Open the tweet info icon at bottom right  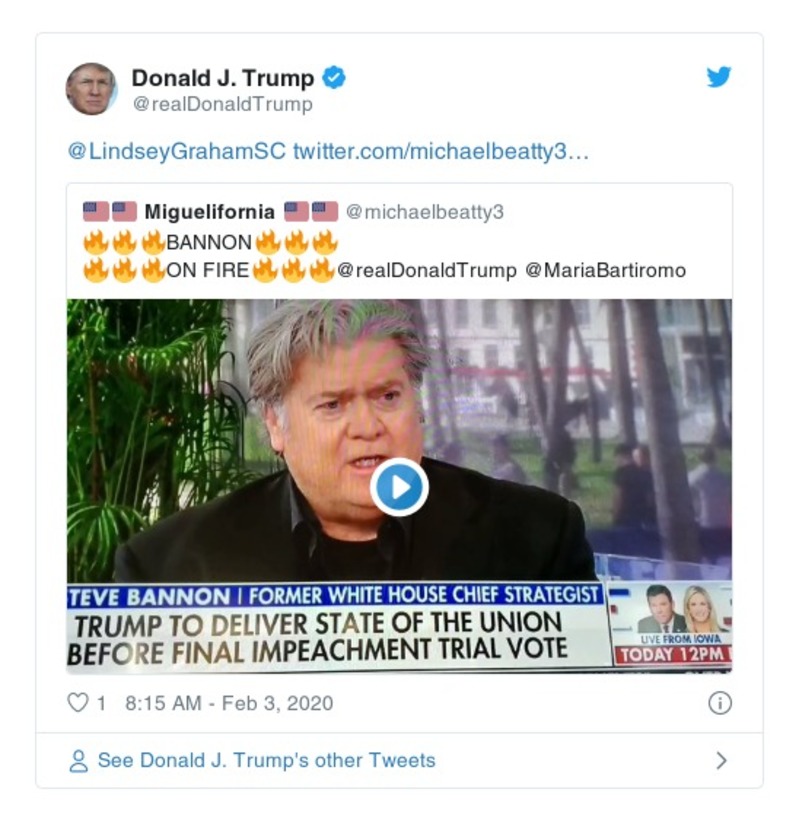pyautogui.click(x=721, y=703)
